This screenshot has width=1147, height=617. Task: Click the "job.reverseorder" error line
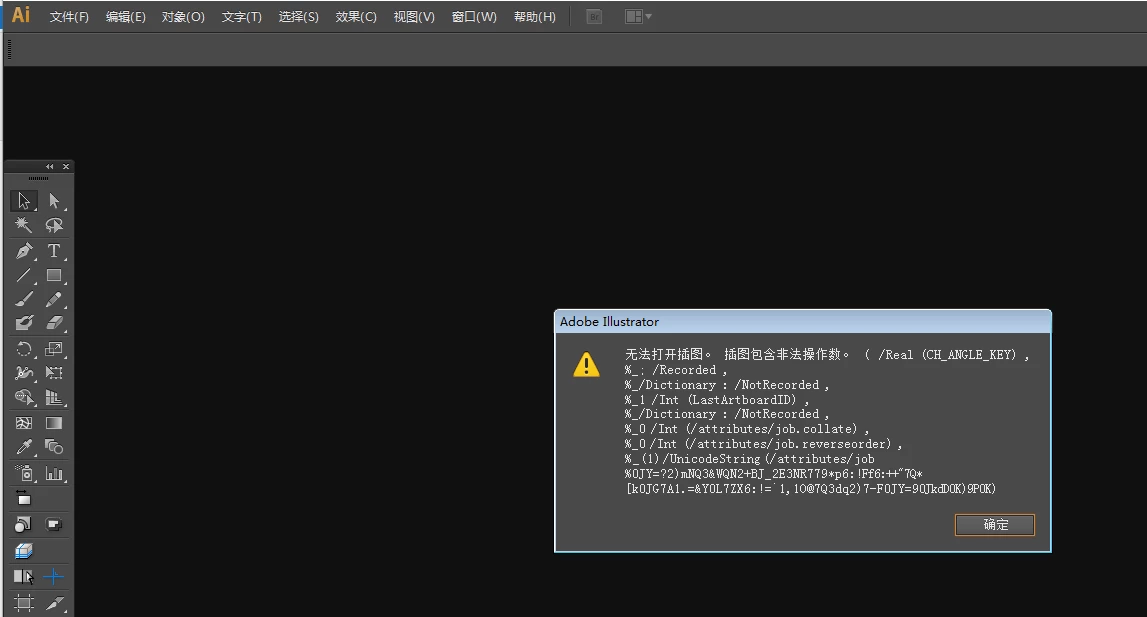[763, 444]
